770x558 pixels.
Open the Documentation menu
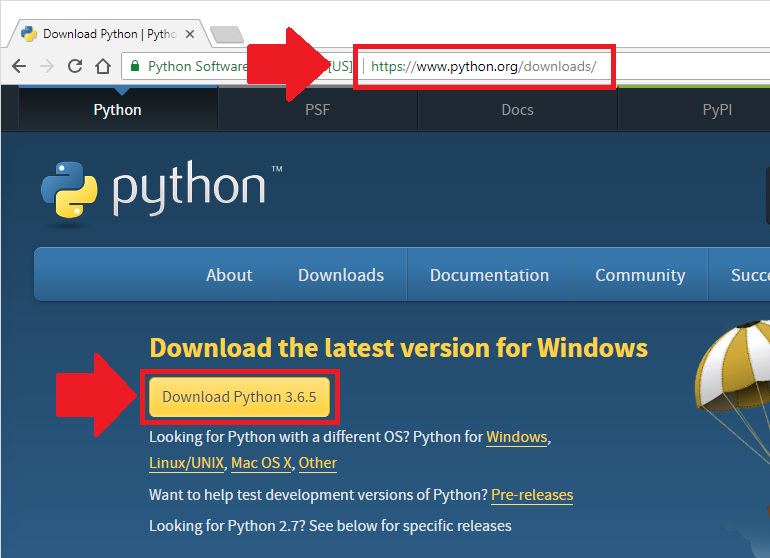click(x=489, y=275)
